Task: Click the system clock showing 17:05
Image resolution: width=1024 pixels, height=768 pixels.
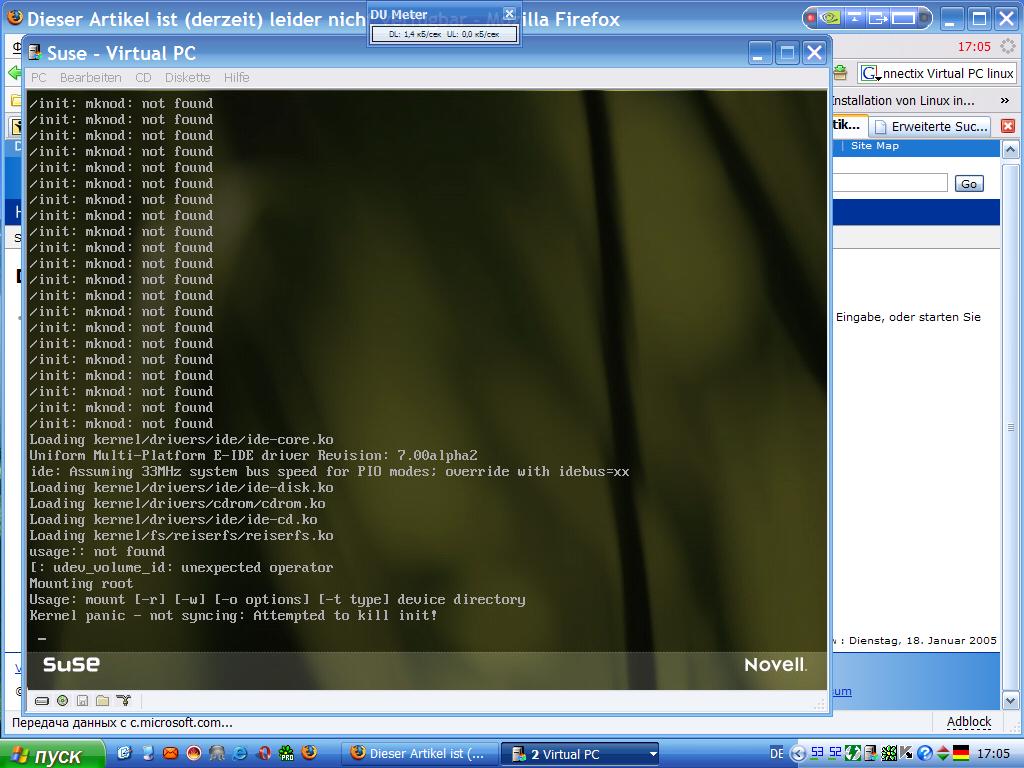Action: (994, 754)
